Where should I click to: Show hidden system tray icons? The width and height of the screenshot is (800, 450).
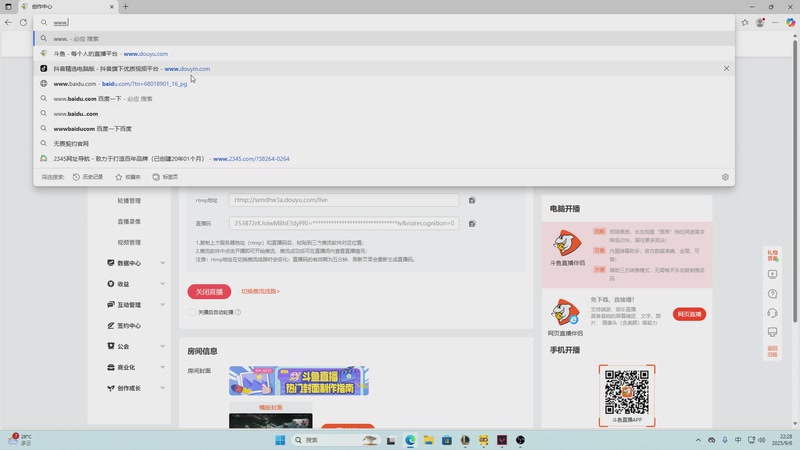point(697,440)
